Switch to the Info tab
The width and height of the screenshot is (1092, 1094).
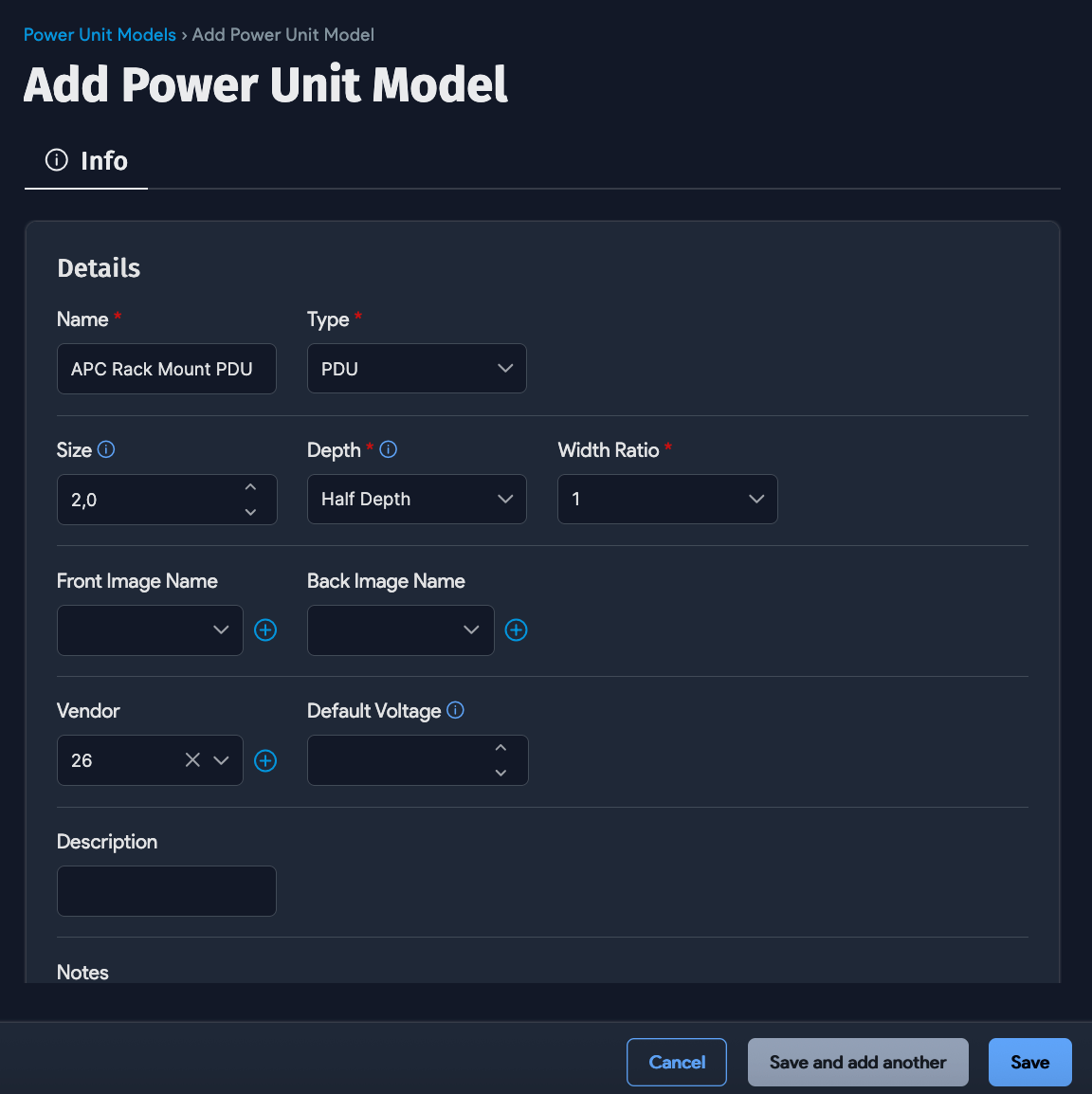pyautogui.click(x=86, y=160)
